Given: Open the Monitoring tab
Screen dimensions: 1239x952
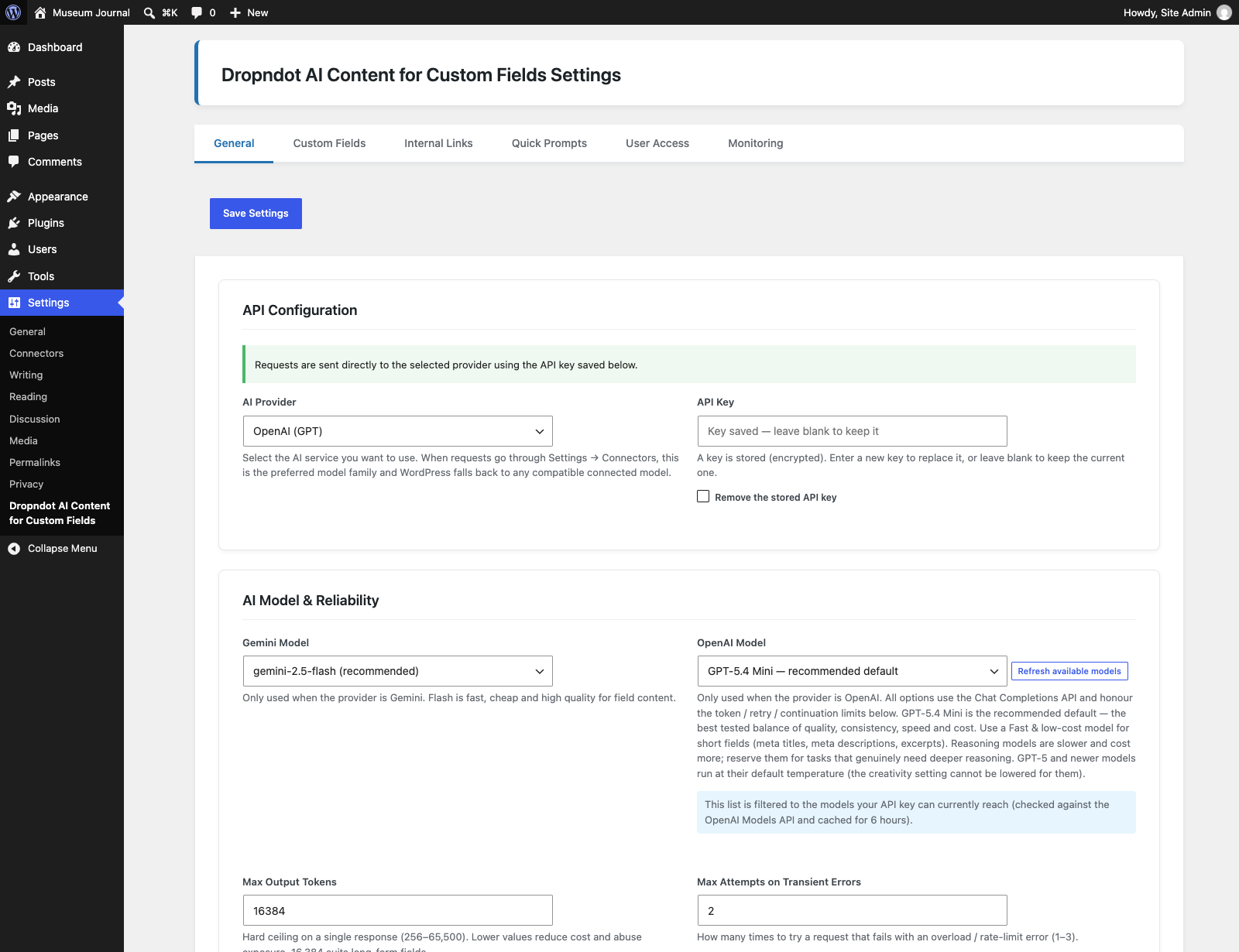Looking at the screenshot, I should (756, 143).
